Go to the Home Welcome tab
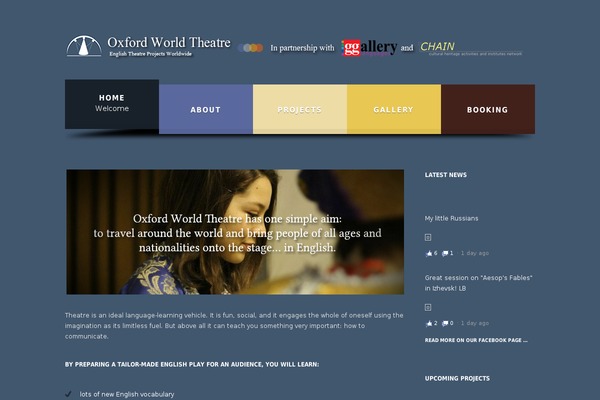 (x=112, y=104)
